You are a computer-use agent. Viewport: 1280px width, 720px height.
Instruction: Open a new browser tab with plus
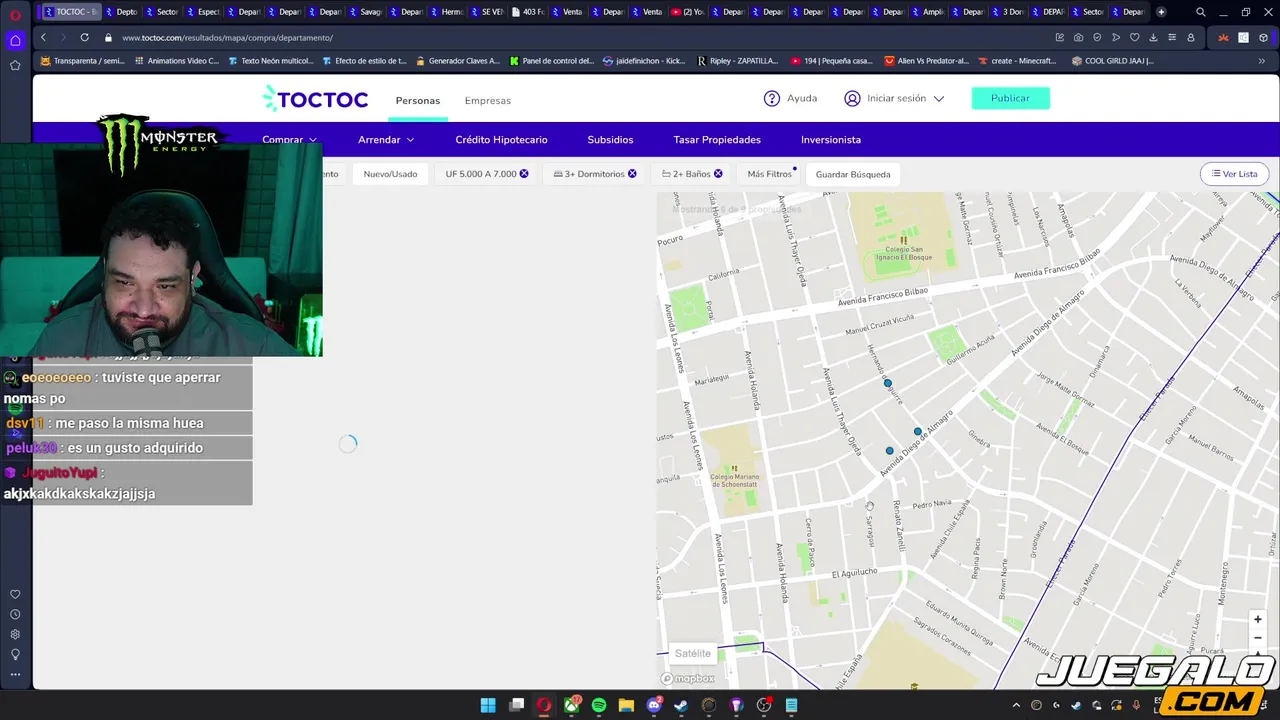[x=1161, y=12]
